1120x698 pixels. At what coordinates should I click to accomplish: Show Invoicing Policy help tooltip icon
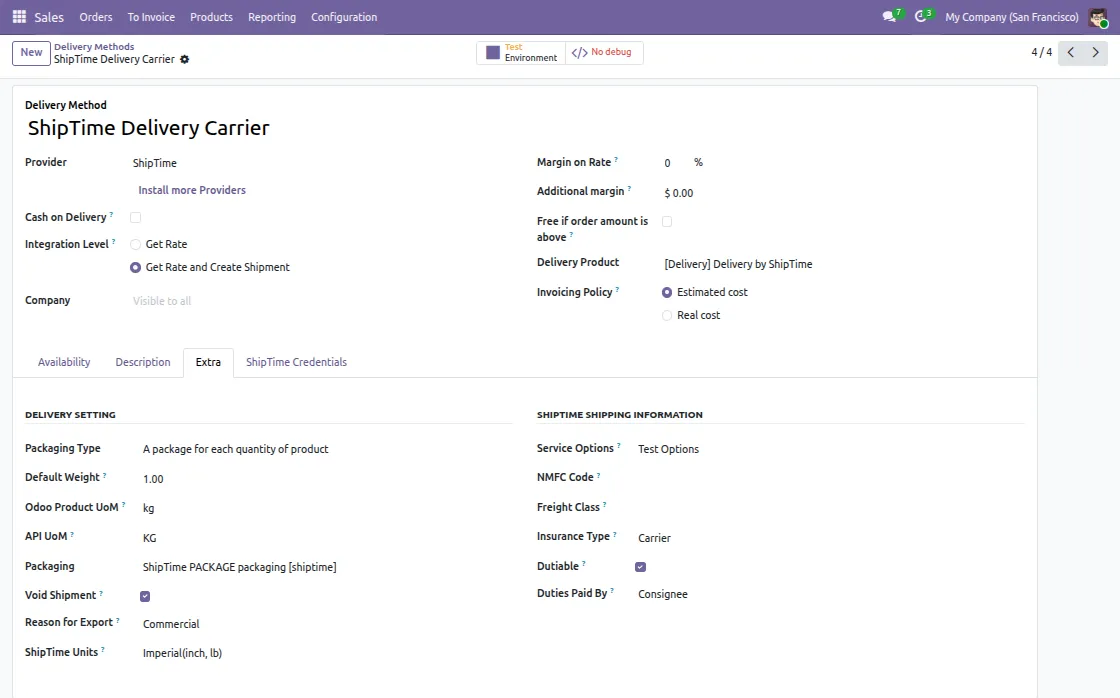click(617, 289)
